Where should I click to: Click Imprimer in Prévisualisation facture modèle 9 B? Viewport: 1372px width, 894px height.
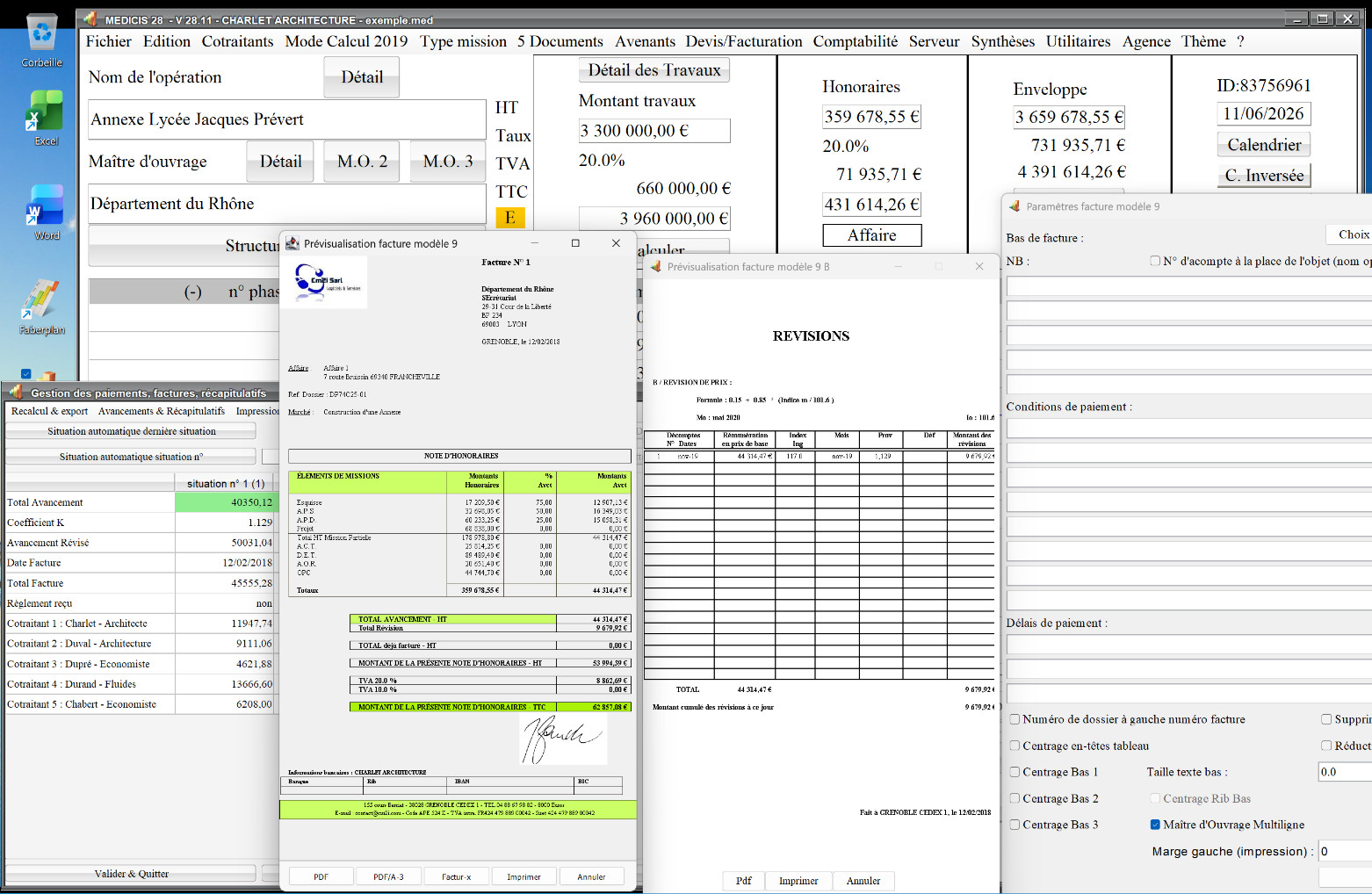click(x=798, y=881)
